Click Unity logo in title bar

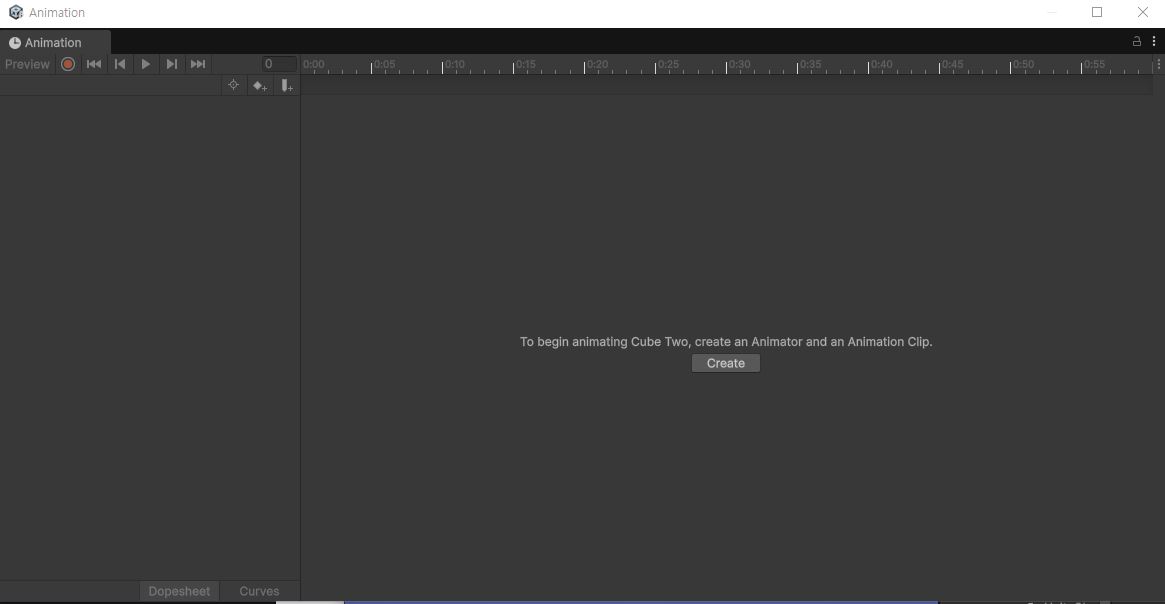point(16,13)
